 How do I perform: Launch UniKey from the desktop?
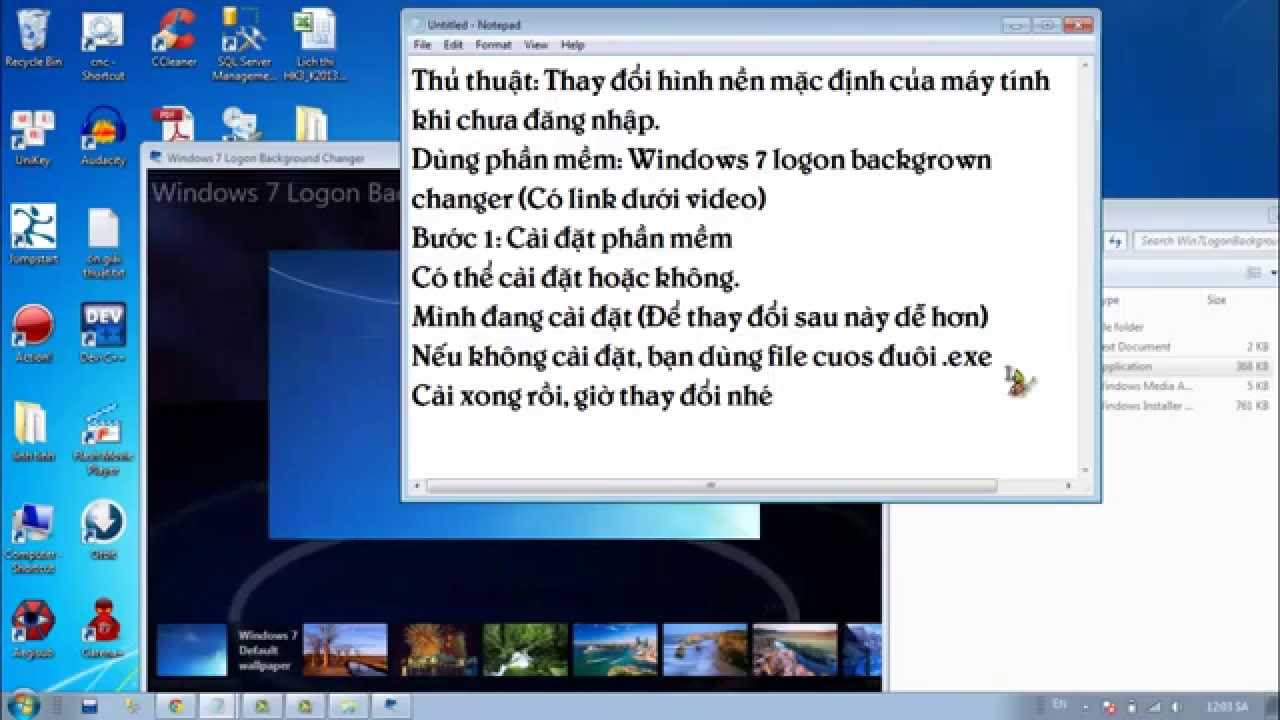33,137
